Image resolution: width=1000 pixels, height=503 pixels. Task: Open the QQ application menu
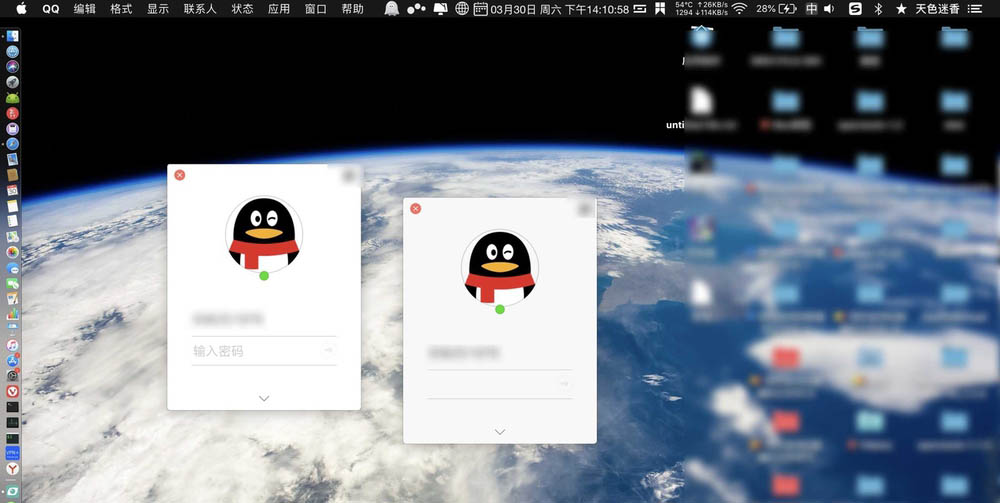point(51,9)
